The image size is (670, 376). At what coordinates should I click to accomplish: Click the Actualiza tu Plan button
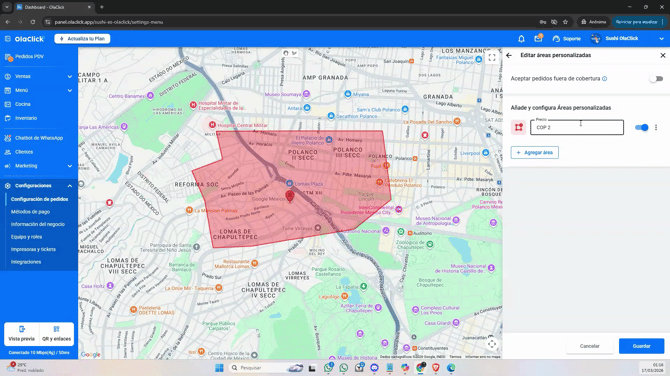[x=82, y=39]
